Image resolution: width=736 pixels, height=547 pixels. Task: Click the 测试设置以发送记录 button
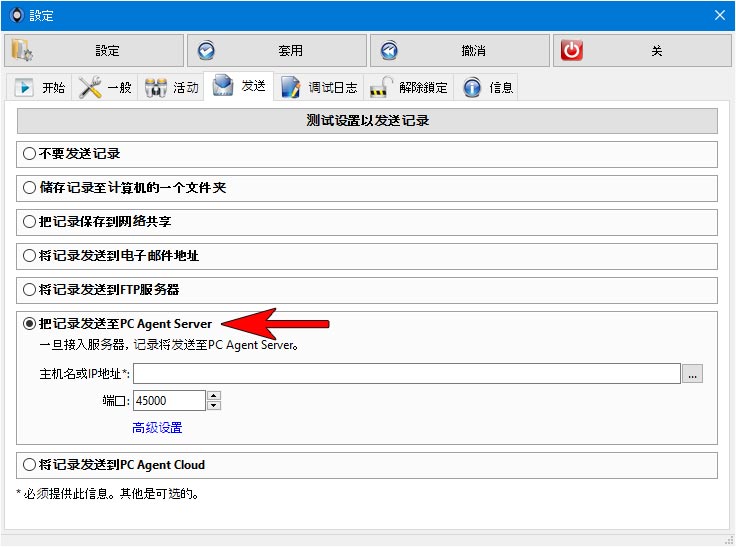tap(367, 121)
